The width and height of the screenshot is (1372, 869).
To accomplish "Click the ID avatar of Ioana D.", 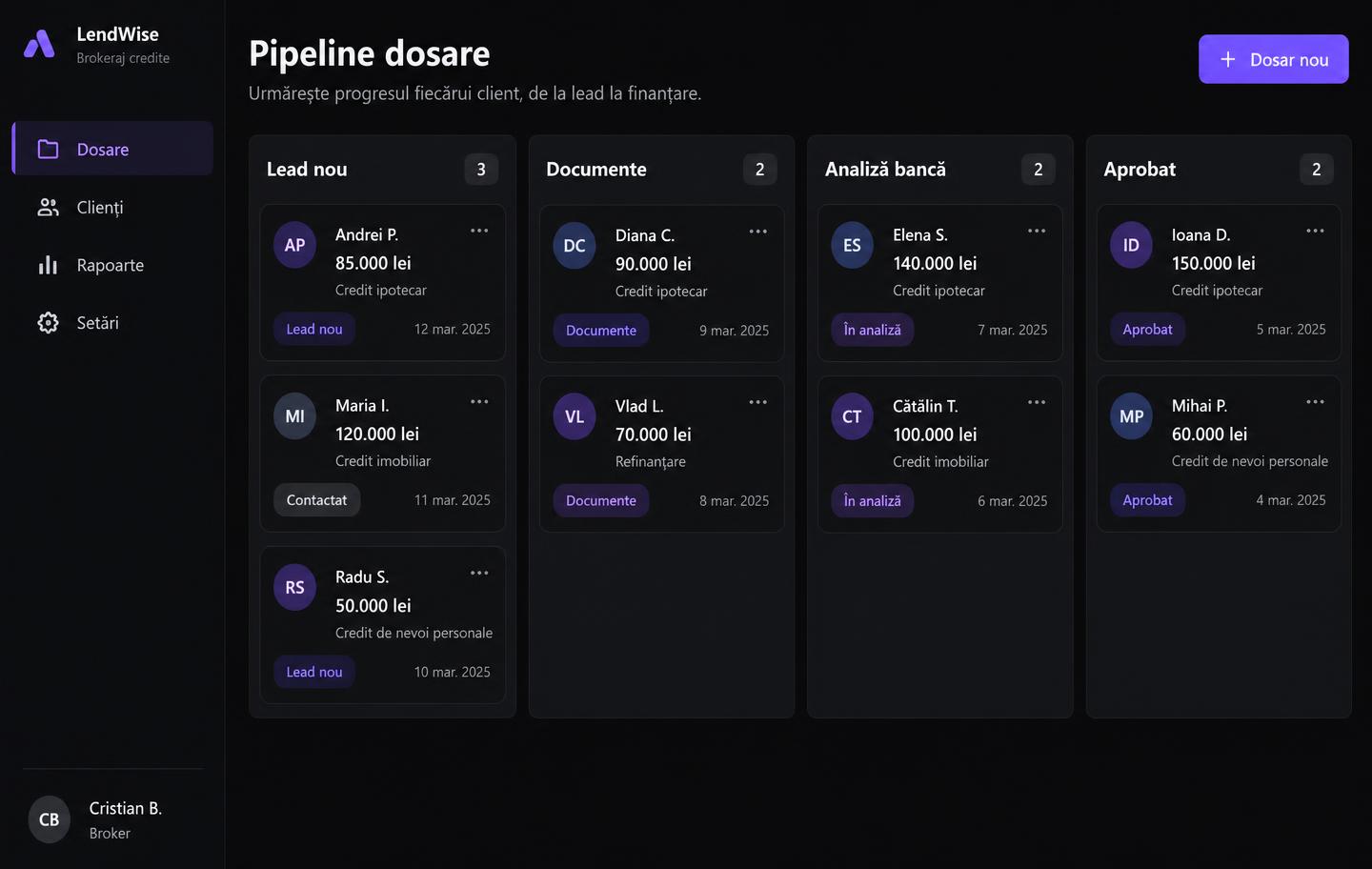I will tap(1132, 246).
